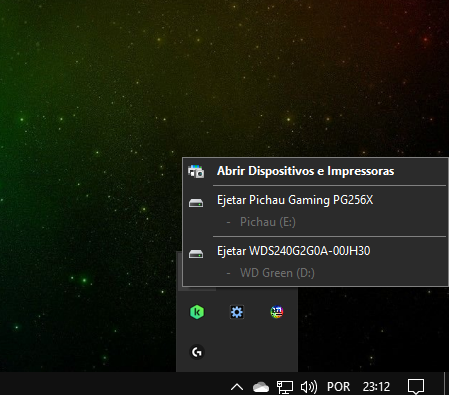This screenshot has height=395, width=449.
Task: Open the network status icon
Action: pyautogui.click(x=285, y=387)
